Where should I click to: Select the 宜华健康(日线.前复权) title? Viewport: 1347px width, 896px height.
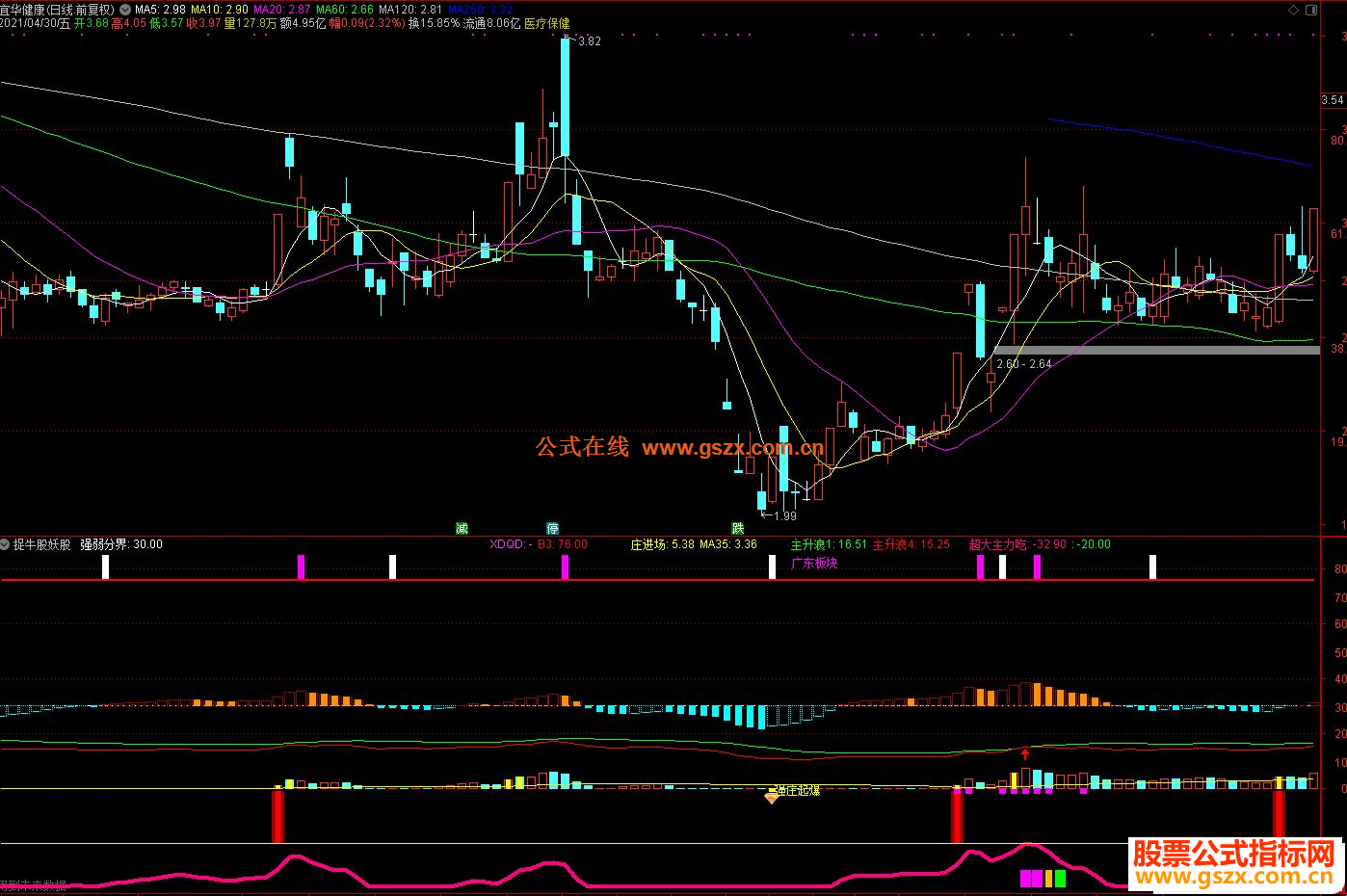coord(58,10)
